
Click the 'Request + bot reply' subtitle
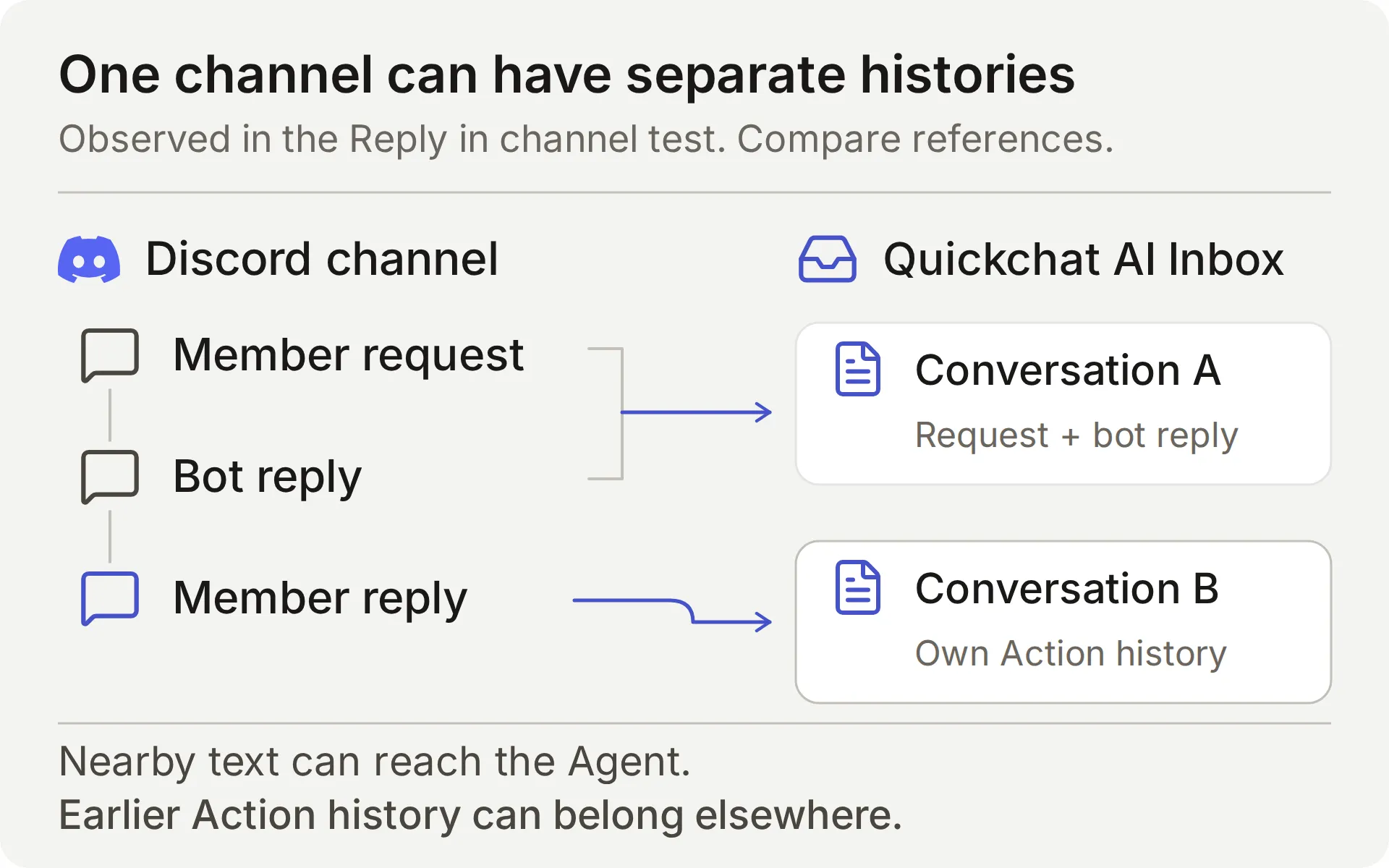tap(1076, 435)
